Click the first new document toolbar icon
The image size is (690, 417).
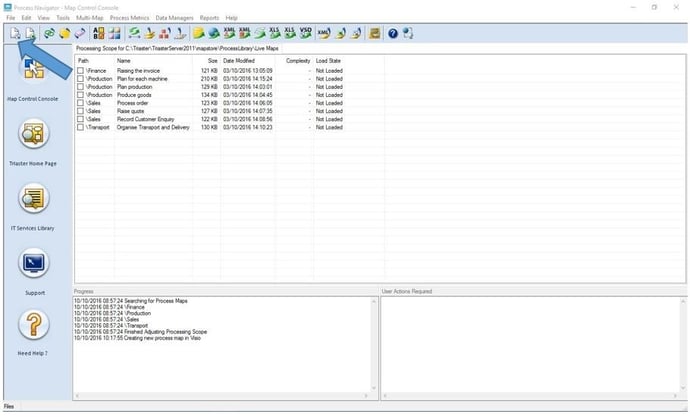[15, 33]
